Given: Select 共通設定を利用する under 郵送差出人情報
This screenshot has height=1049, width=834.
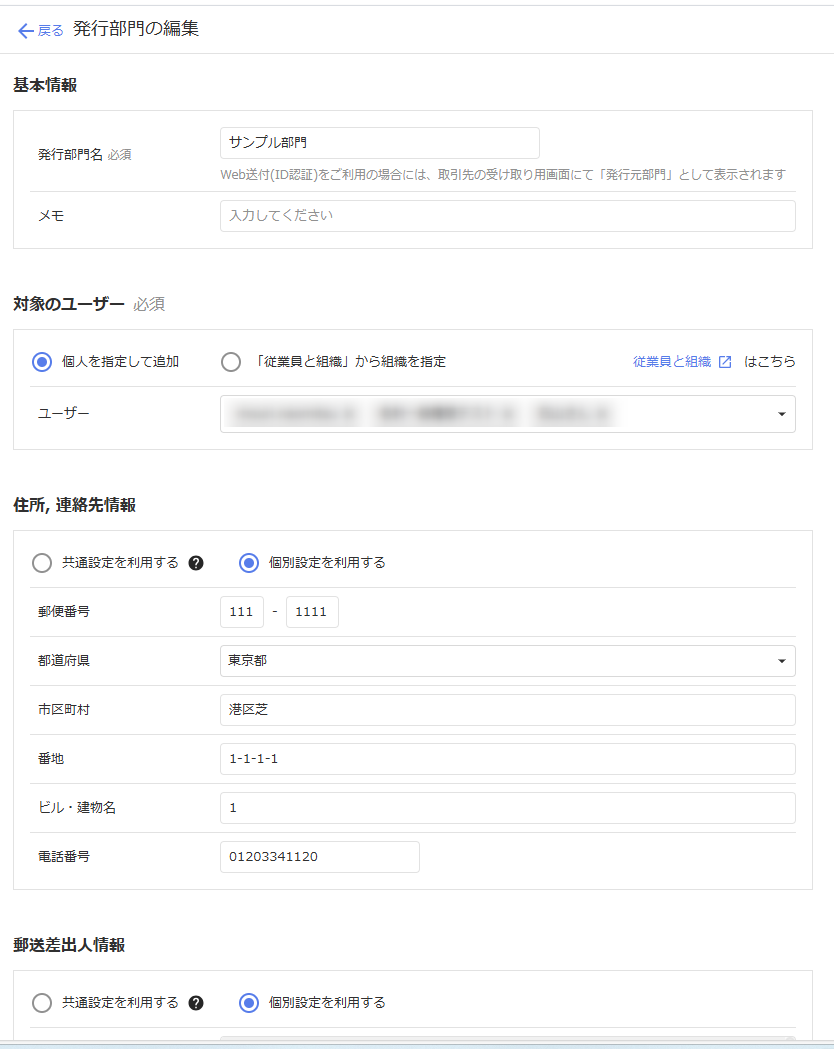Looking at the screenshot, I should (x=42, y=1003).
